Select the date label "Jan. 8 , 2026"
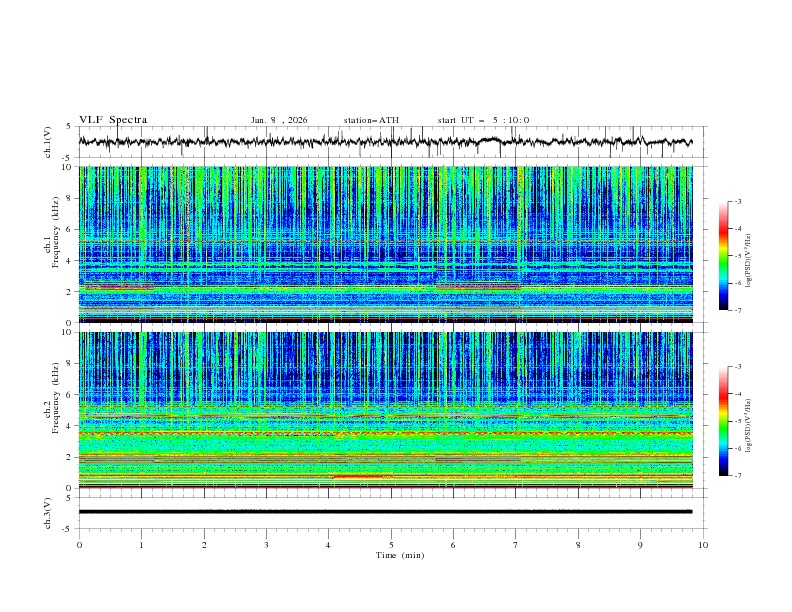Screen dimensions: 792x612 click(279, 120)
